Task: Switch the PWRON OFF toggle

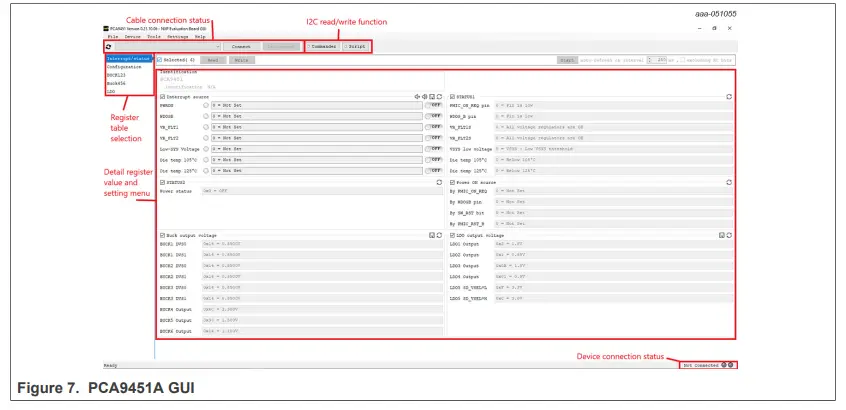Action: (434, 105)
